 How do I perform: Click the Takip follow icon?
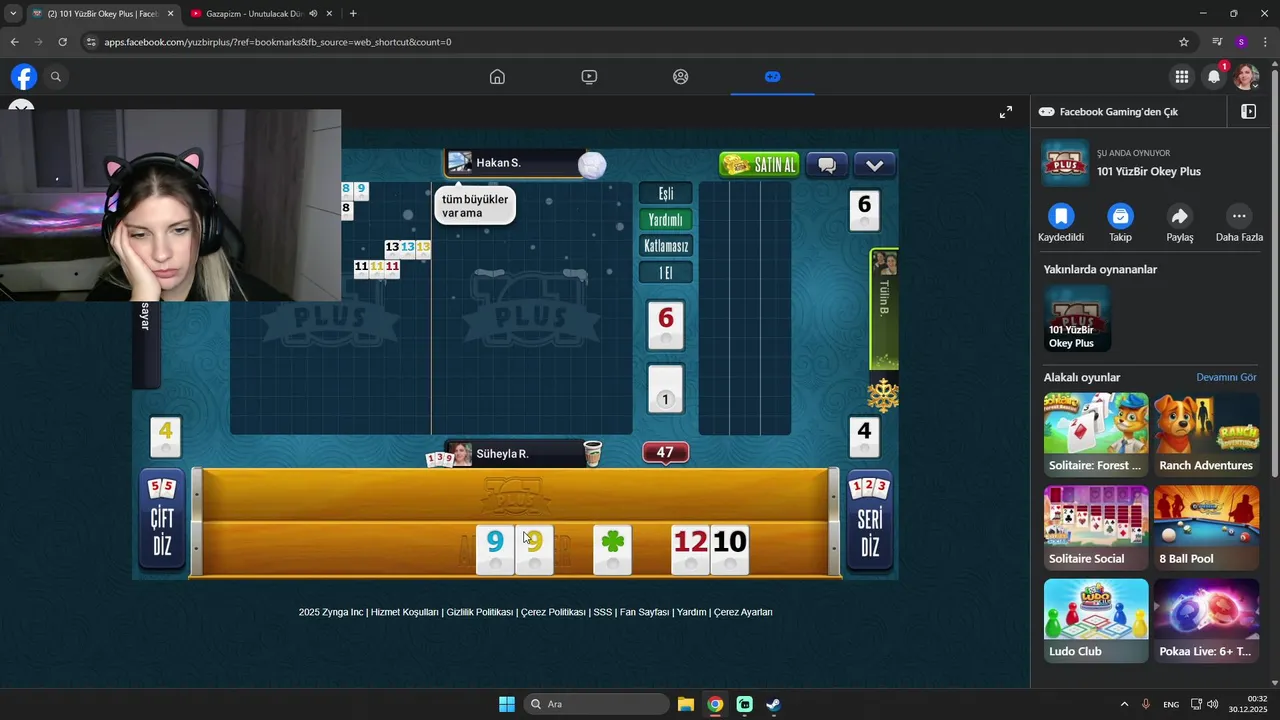[1120, 216]
